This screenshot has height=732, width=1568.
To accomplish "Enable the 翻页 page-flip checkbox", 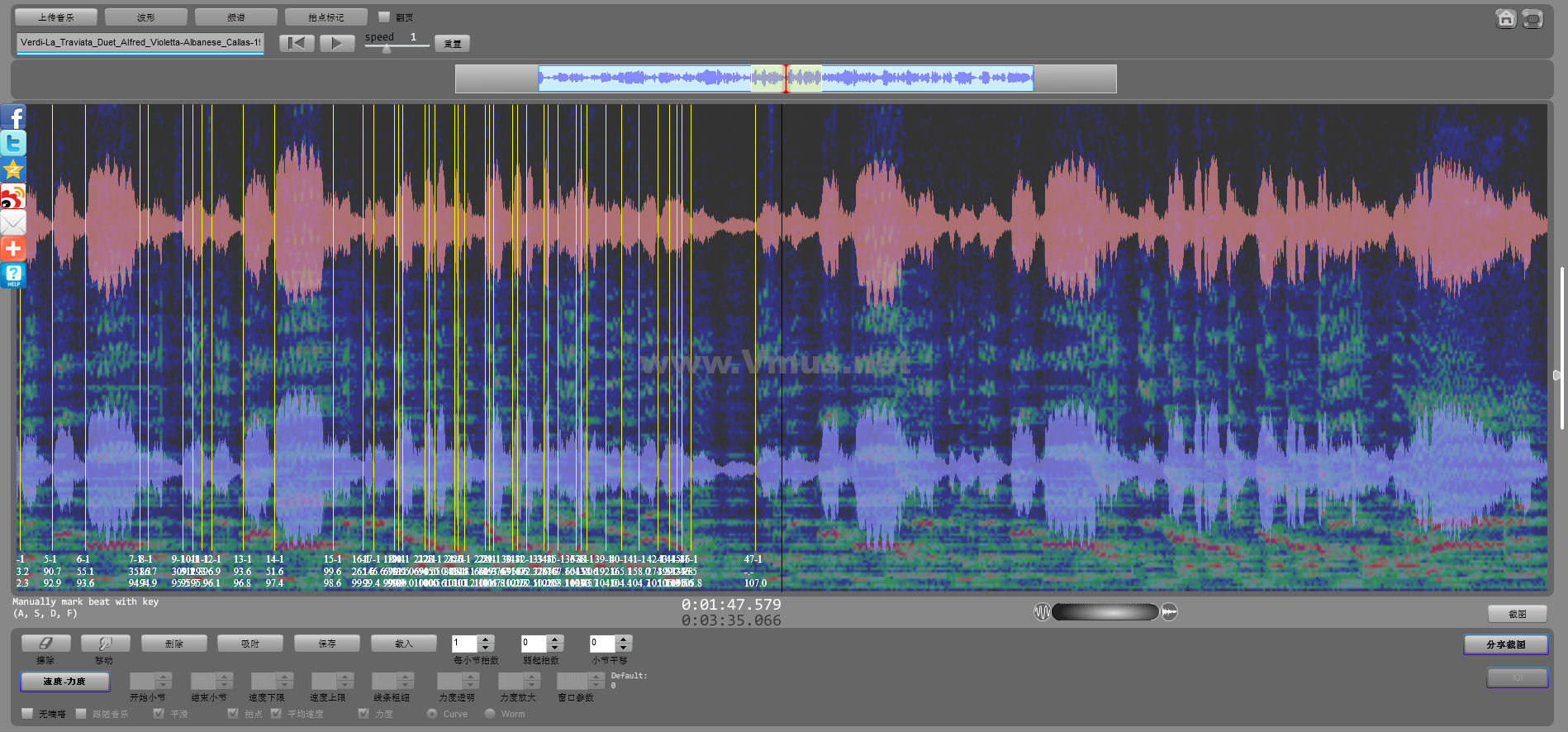I will pyautogui.click(x=384, y=17).
